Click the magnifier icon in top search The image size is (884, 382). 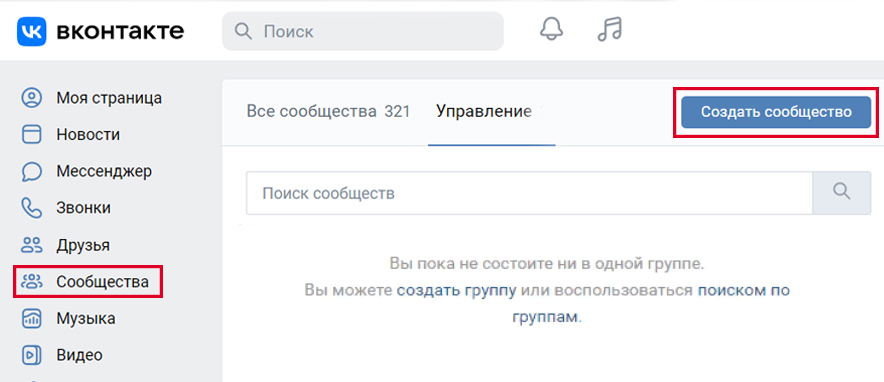[x=243, y=31]
